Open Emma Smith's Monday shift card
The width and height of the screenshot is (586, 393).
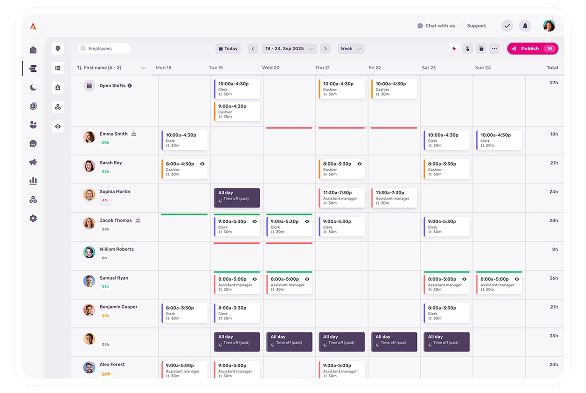(184, 140)
